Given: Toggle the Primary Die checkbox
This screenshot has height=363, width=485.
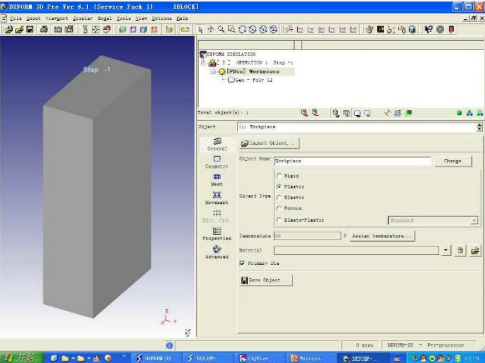Looking at the screenshot, I should point(242,263).
